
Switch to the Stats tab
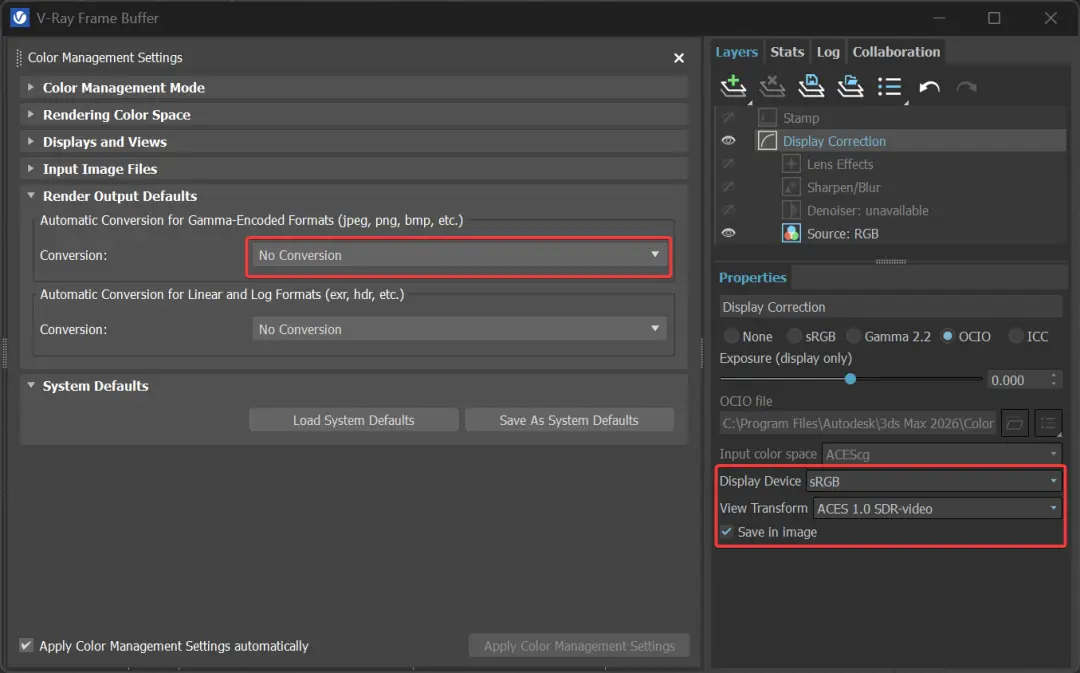[x=787, y=52]
